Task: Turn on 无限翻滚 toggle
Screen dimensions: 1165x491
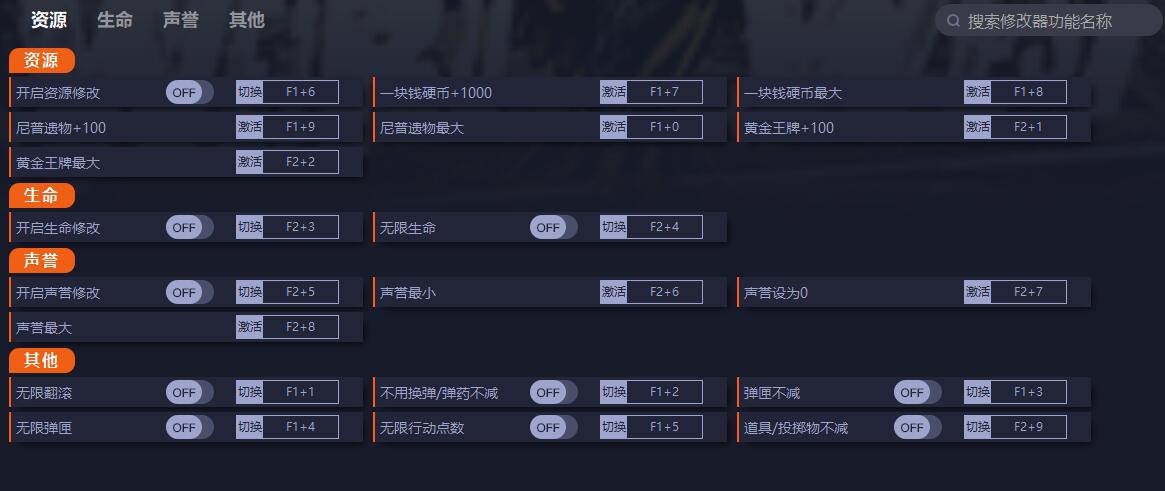Action: click(189, 393)
